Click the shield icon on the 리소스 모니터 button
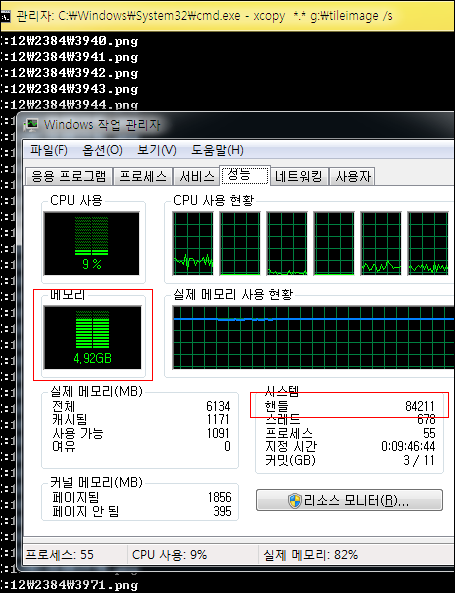Image resolution: width=455 pixels, height=593 pixels. click(295, 500)
